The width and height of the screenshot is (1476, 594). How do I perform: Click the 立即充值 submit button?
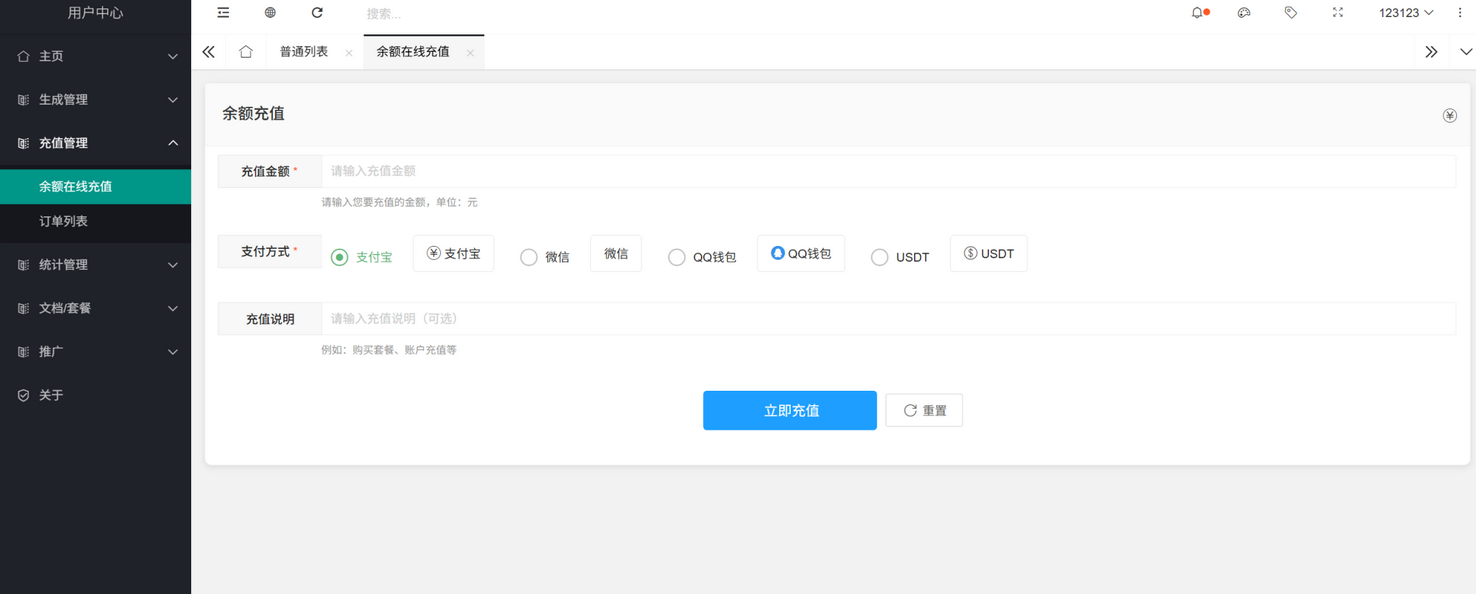tap(789, 410)
